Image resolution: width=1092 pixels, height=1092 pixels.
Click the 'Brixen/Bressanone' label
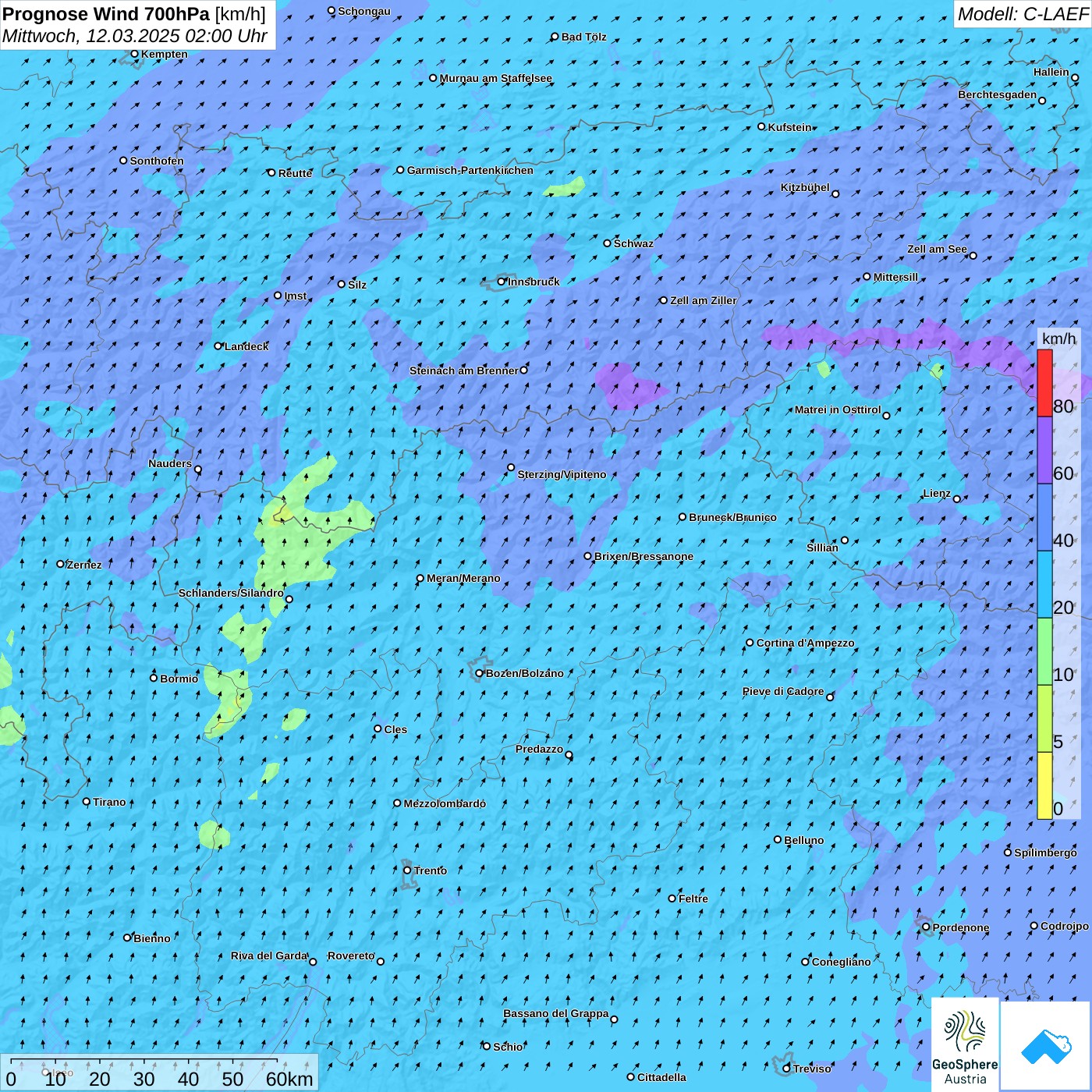tap(643, 556)
